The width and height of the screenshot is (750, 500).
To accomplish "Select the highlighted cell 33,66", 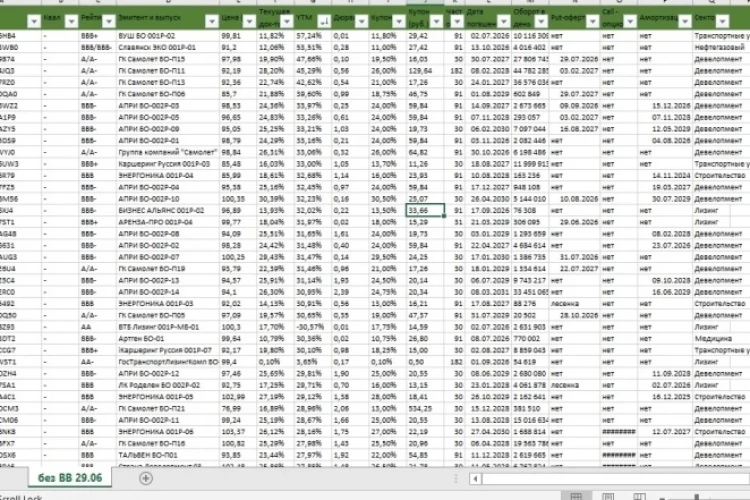I will pyautogui.click(x=425, y=211).
